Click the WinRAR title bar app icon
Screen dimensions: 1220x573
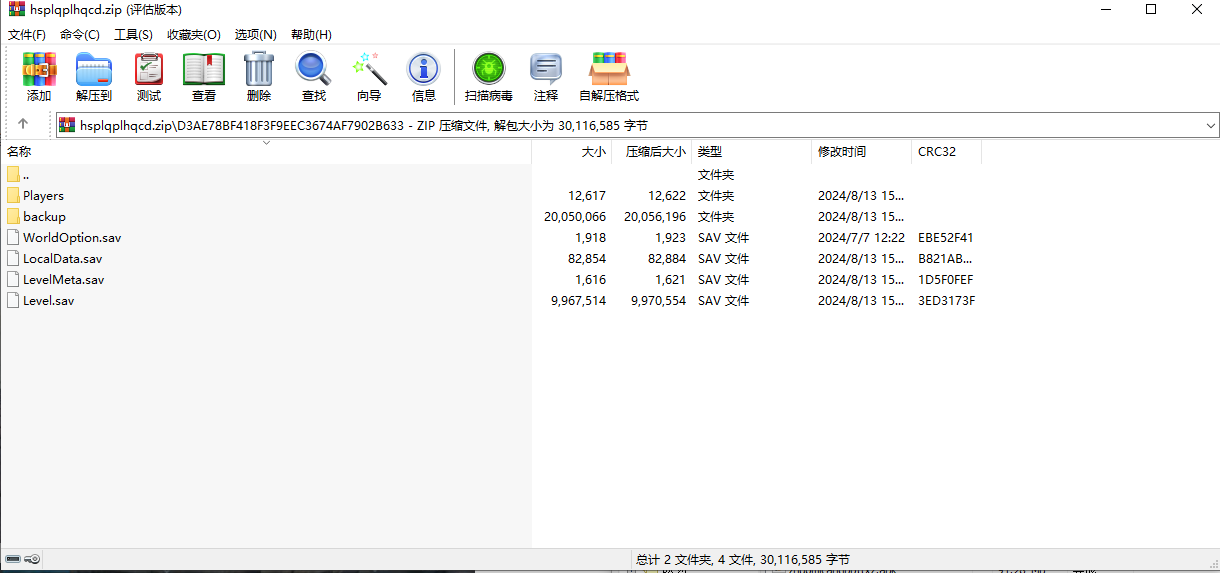16,9
